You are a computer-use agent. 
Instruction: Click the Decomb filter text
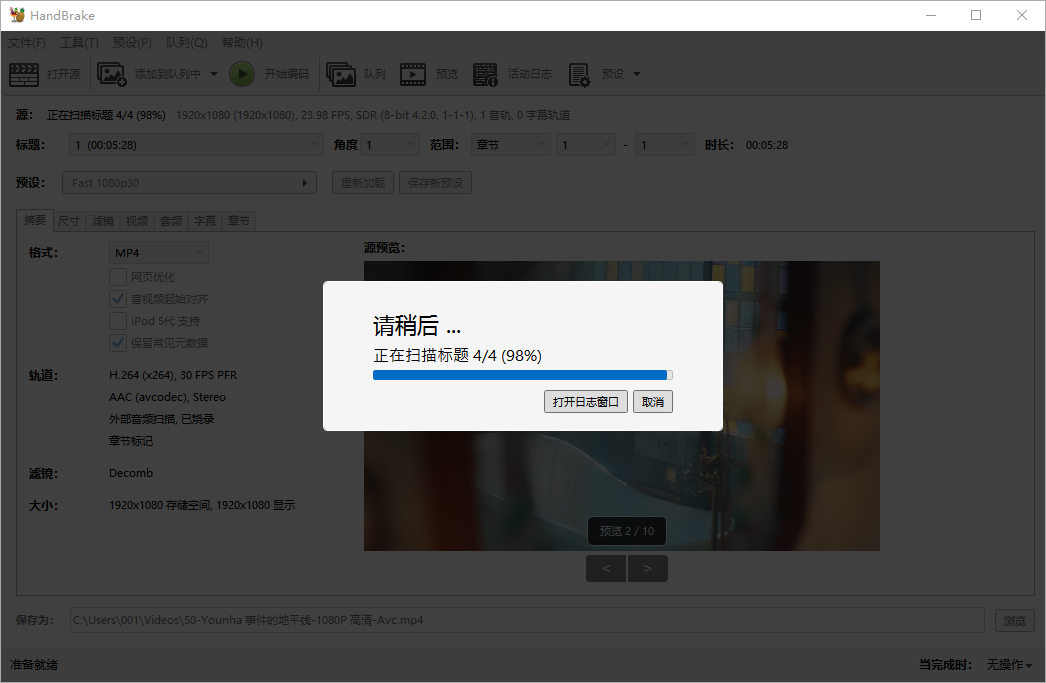tap(131, 473)
